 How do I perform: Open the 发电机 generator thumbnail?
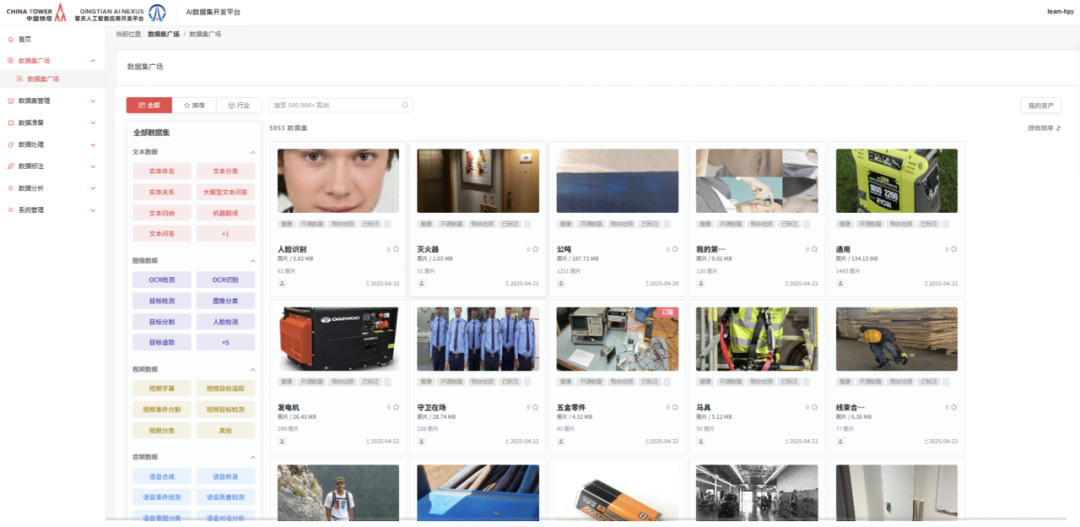338,339
